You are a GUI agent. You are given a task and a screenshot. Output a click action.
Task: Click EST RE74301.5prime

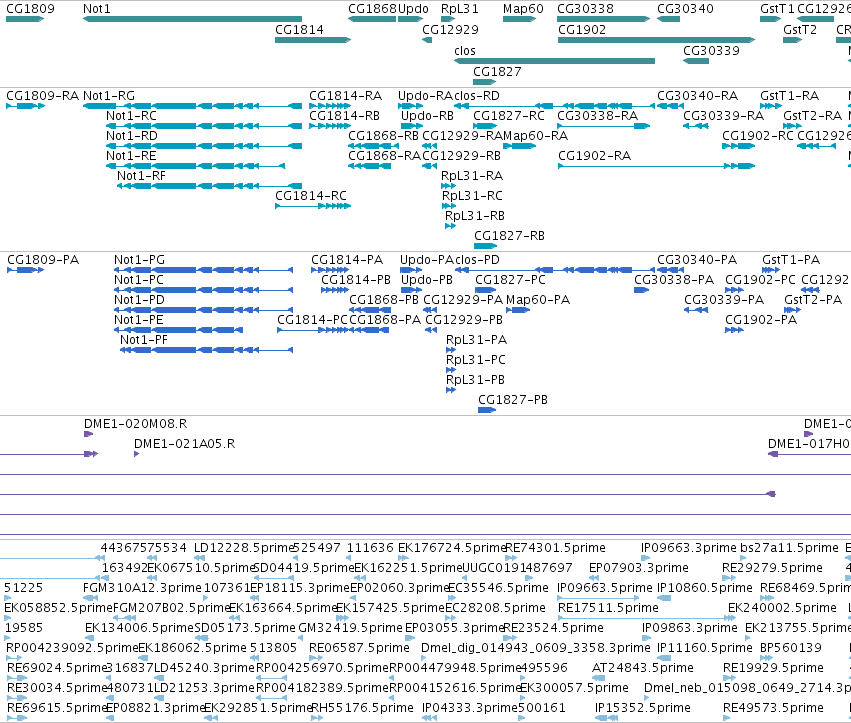511,558
